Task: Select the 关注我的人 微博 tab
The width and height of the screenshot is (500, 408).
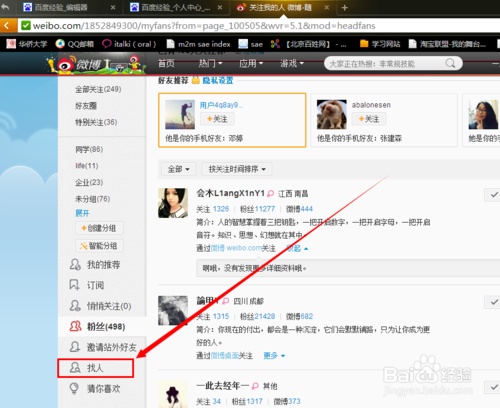Action: (280, 7)
